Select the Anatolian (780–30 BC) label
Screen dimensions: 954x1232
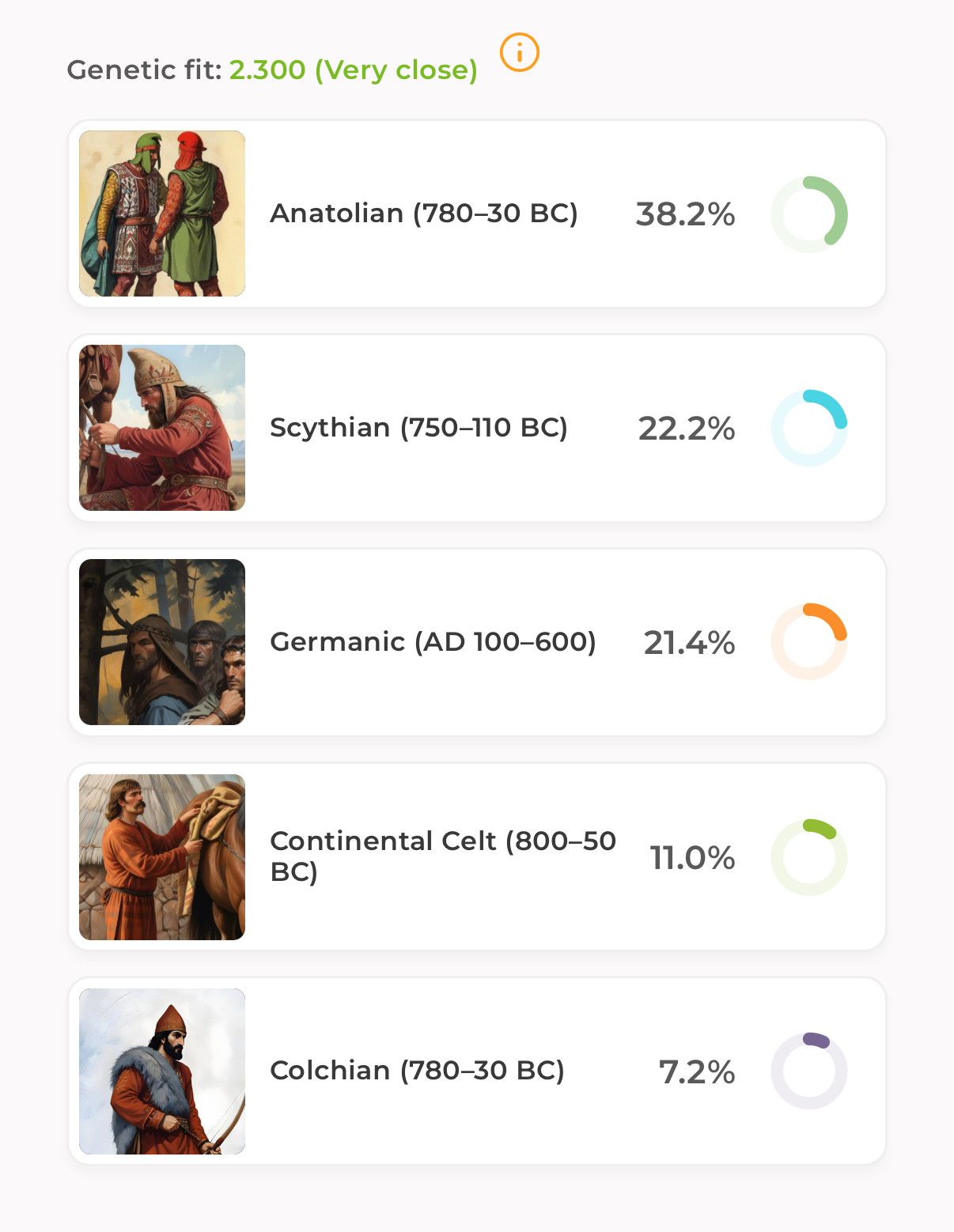click(x=424, y=214)
